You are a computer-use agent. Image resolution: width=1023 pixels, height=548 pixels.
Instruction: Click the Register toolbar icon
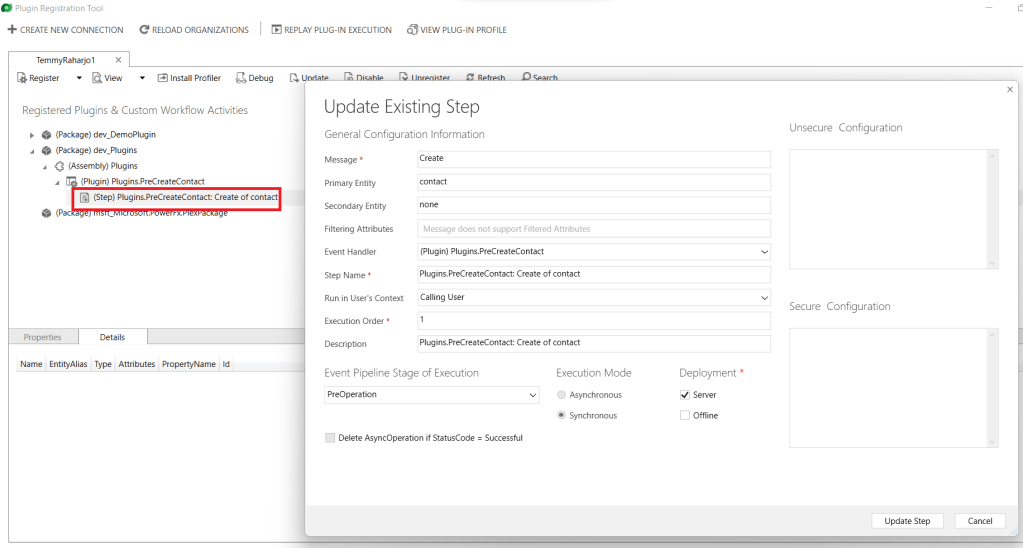[x=22, y=78]
